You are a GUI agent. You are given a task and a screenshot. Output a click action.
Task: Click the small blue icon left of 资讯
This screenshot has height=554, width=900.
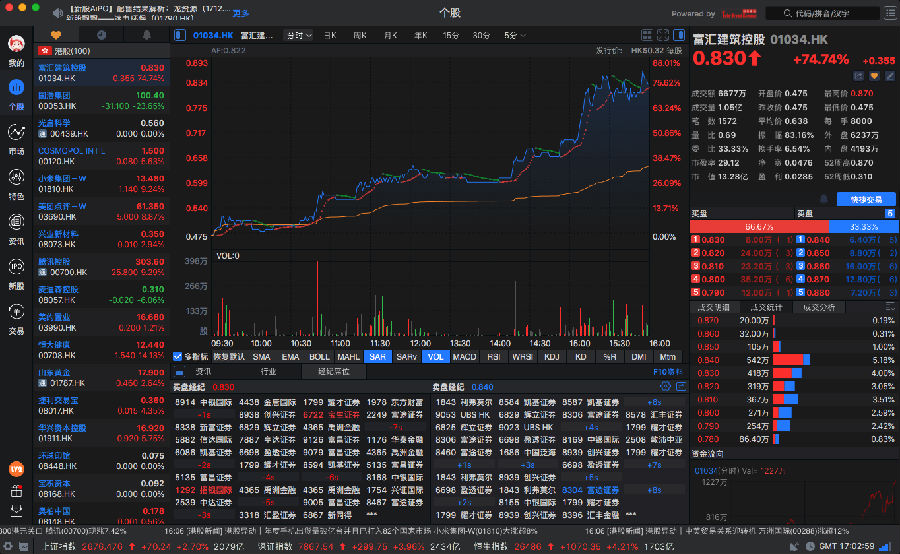pyautogui.click(x=180, y=371)
